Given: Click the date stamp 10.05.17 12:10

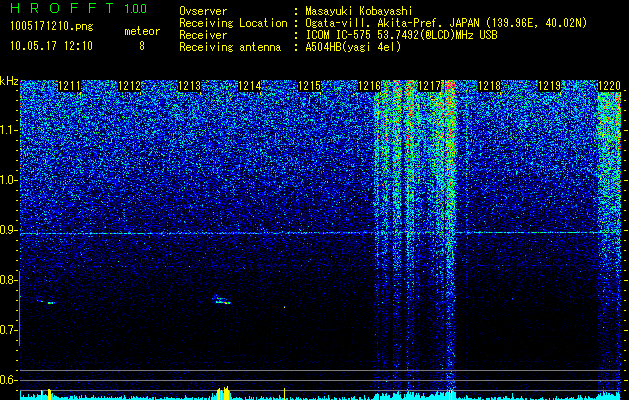Looking at the screenshot, I should coord(52,46).
